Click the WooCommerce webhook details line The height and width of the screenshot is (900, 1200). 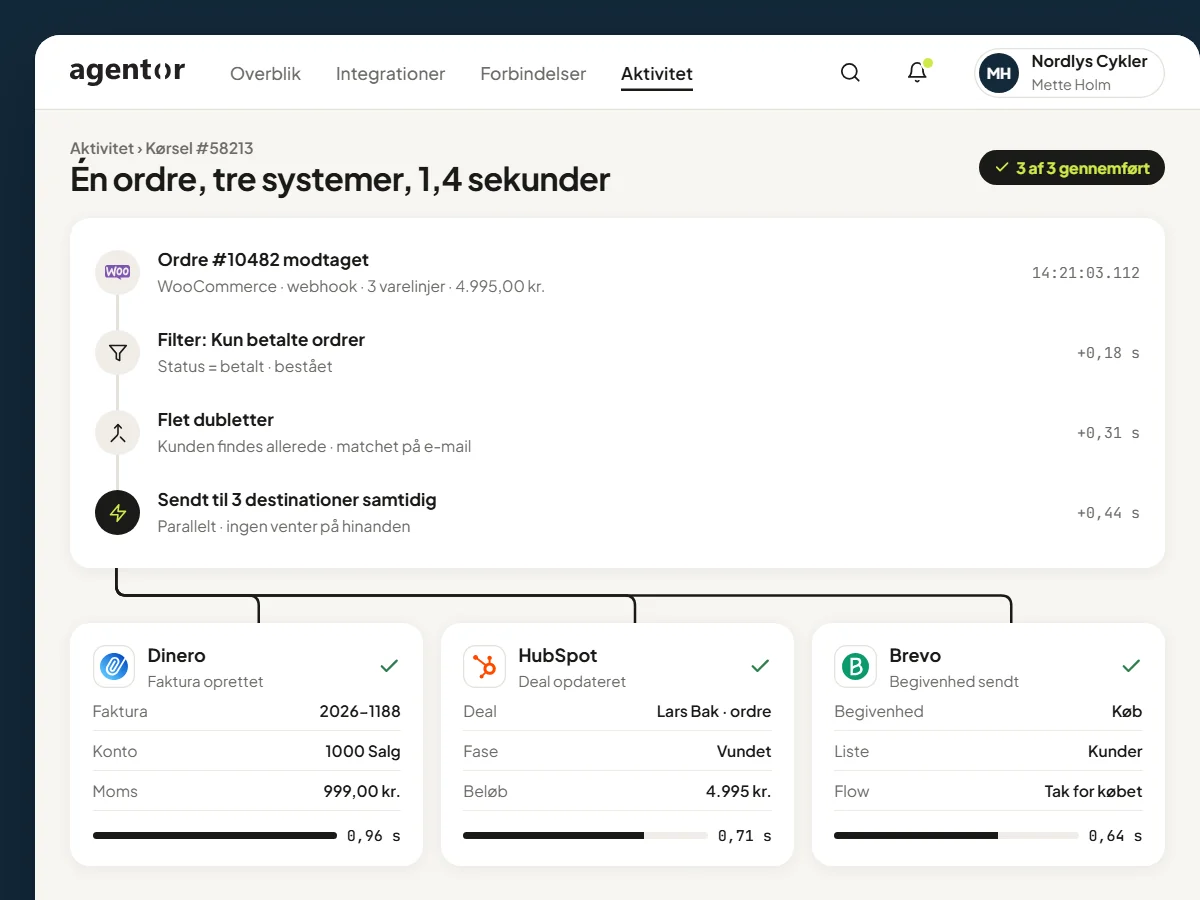(351, 287)
